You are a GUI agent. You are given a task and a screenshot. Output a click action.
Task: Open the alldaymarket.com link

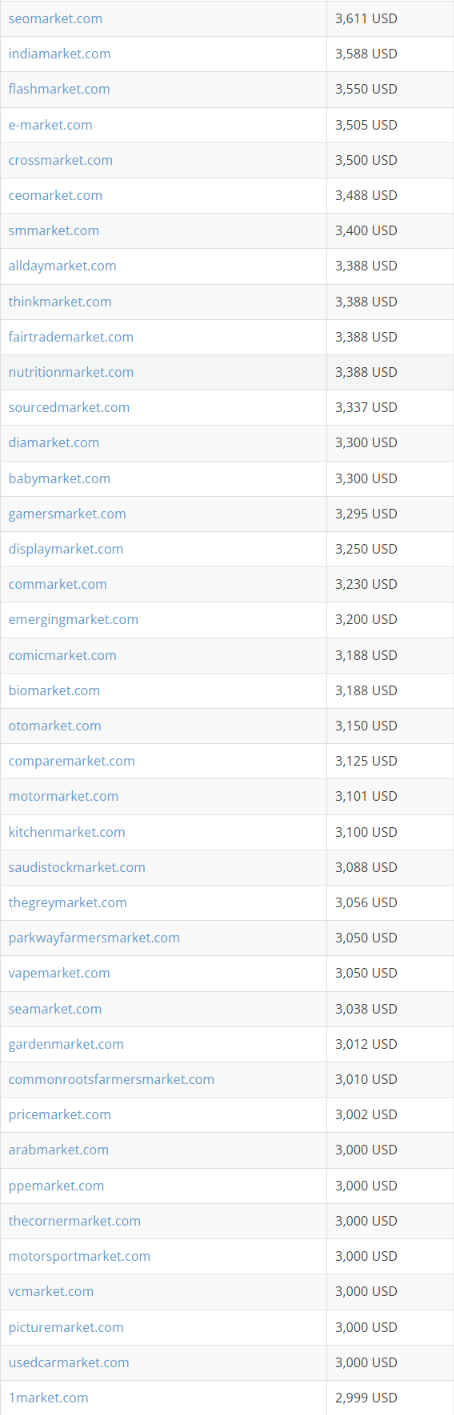coord(62,266)
